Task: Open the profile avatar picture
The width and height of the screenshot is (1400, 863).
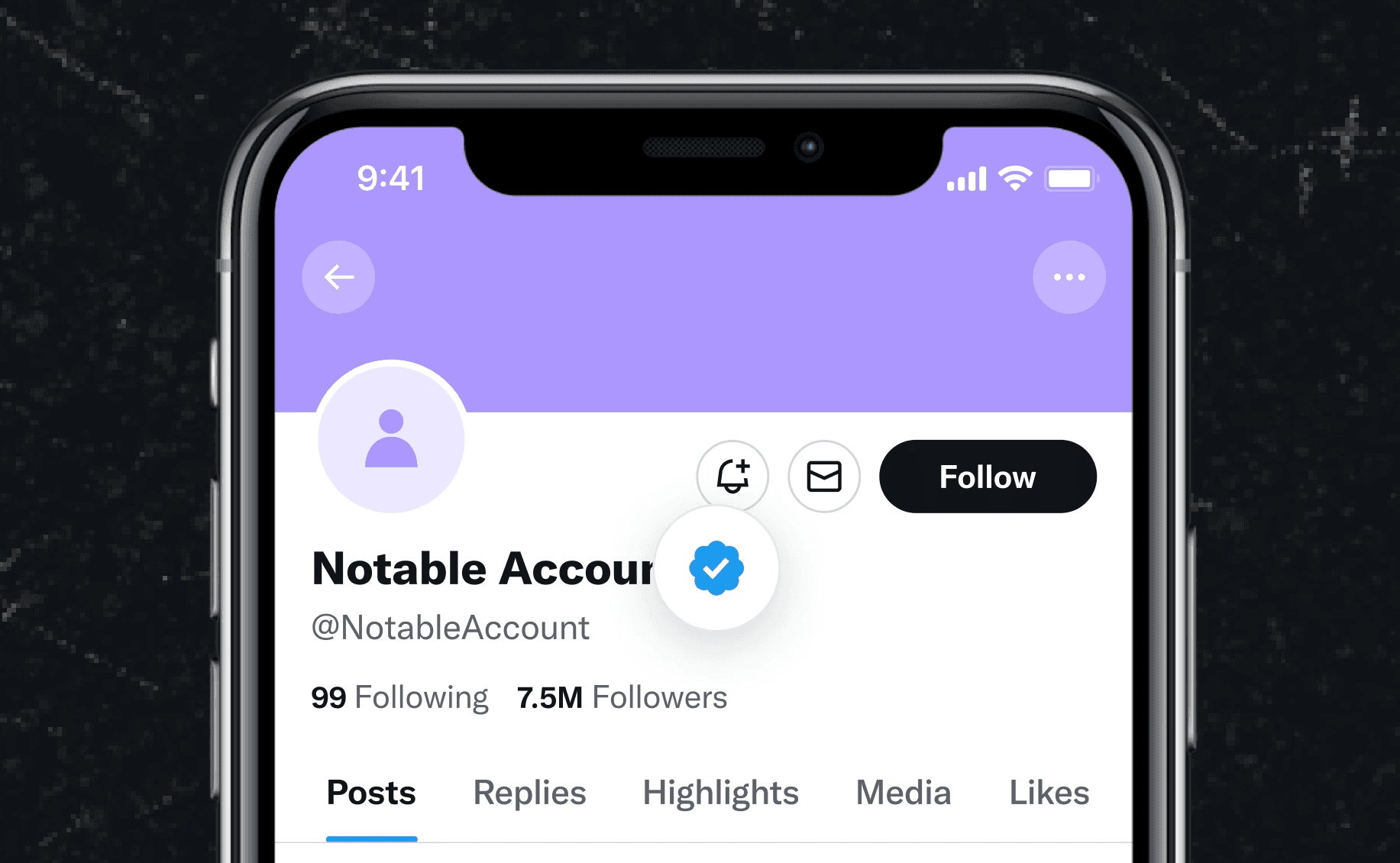Action: [x=391, y=437]
